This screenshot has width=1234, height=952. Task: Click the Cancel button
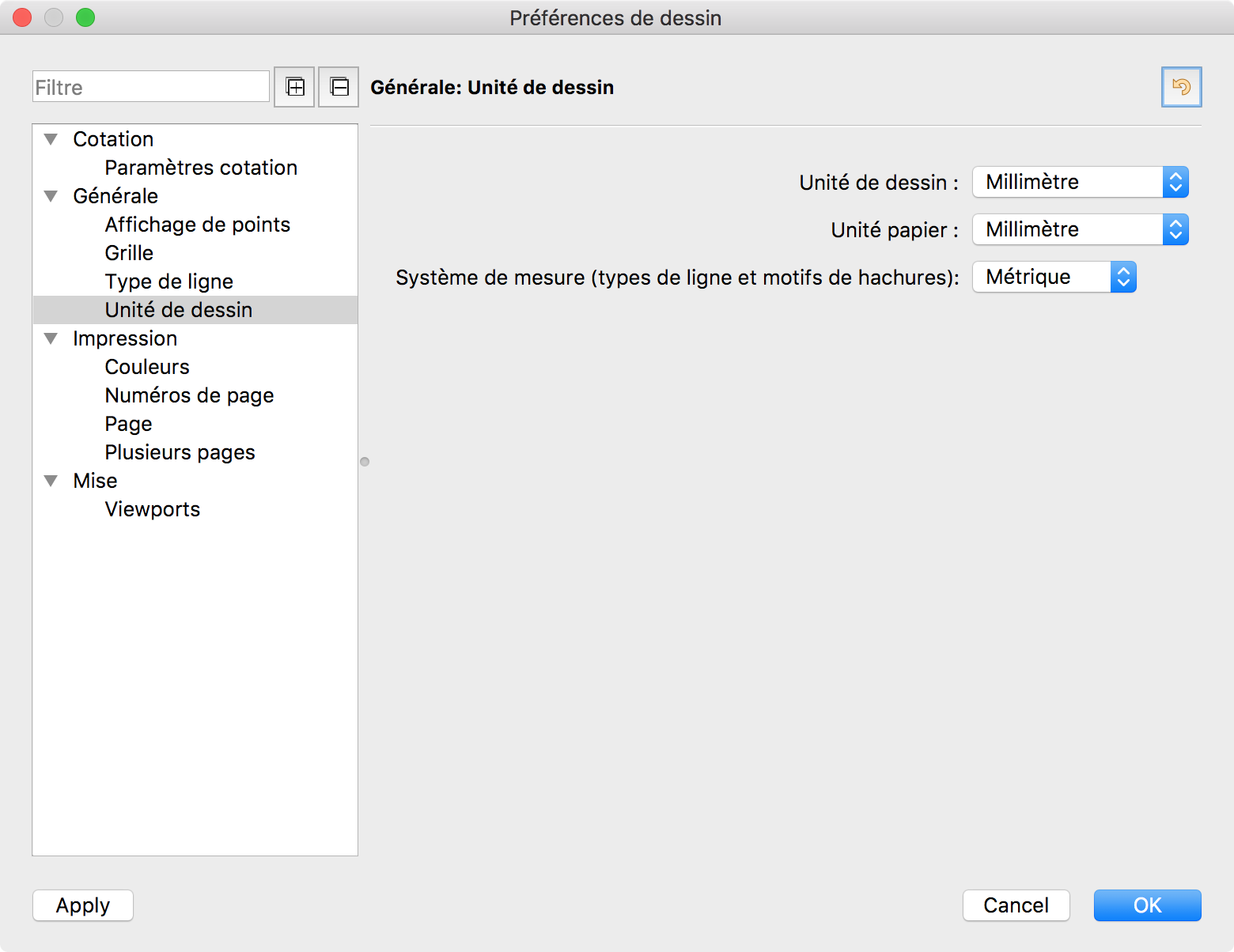point(1016,905)
